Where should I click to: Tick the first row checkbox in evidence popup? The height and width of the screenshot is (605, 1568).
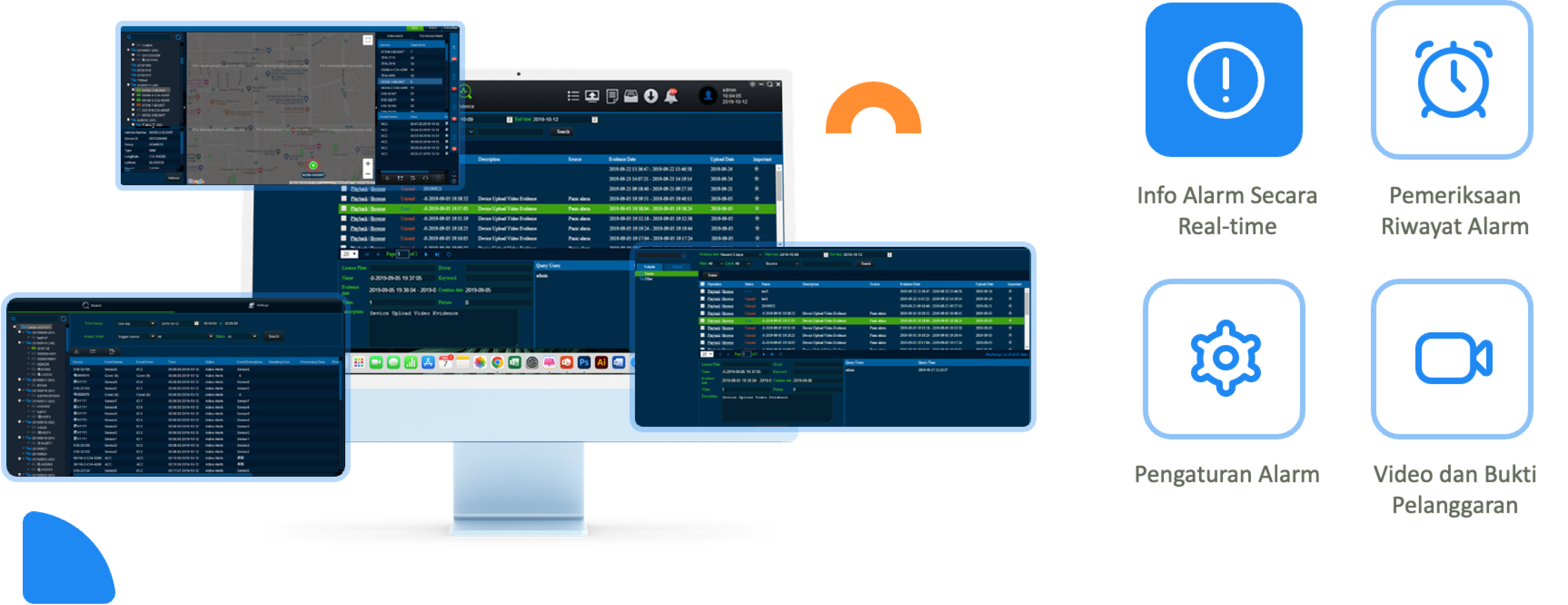click(x=702, y=292)
